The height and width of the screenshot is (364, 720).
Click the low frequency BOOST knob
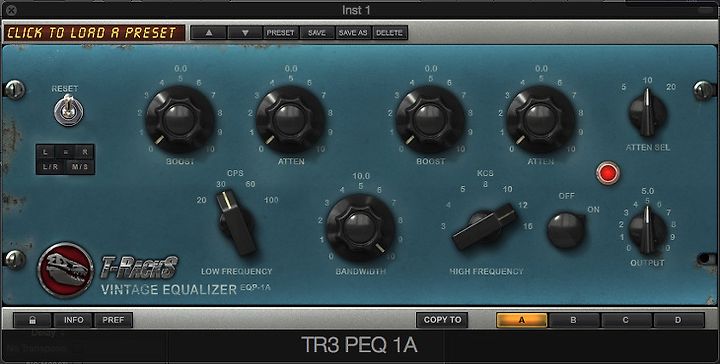tap(180, 119)
